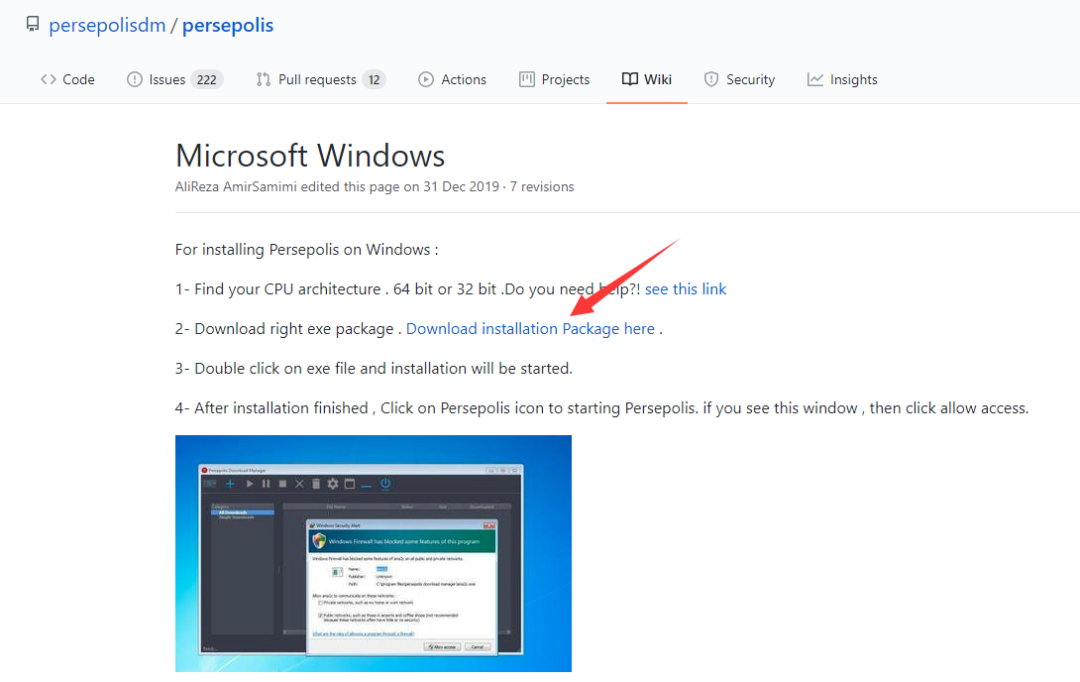Open the Persepolis firewall screenshot image

[x=373, y=553]
